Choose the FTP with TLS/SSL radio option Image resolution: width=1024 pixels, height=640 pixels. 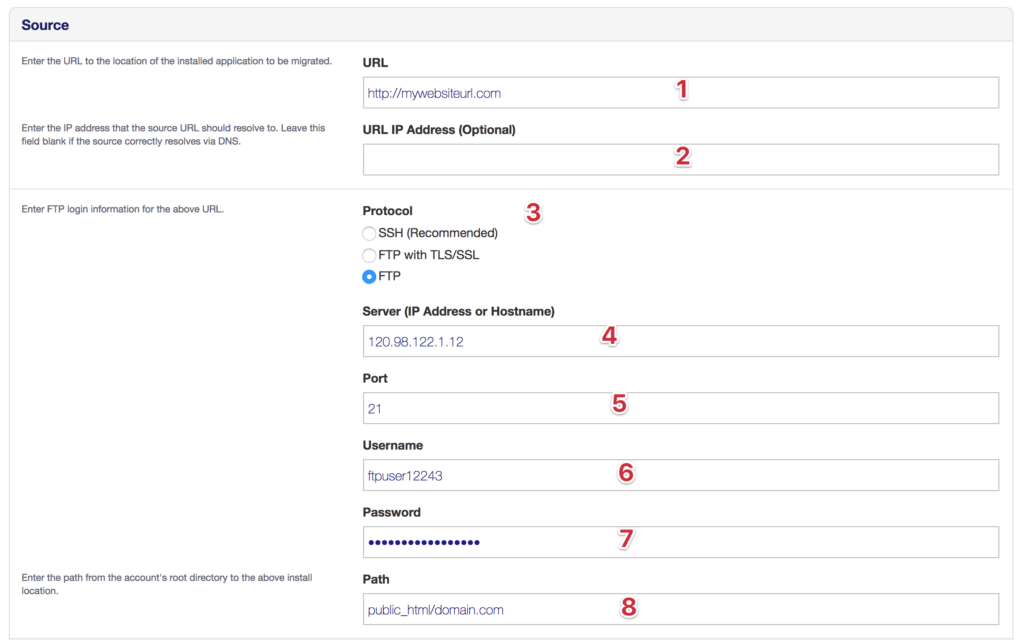click(x=369, y=255)
